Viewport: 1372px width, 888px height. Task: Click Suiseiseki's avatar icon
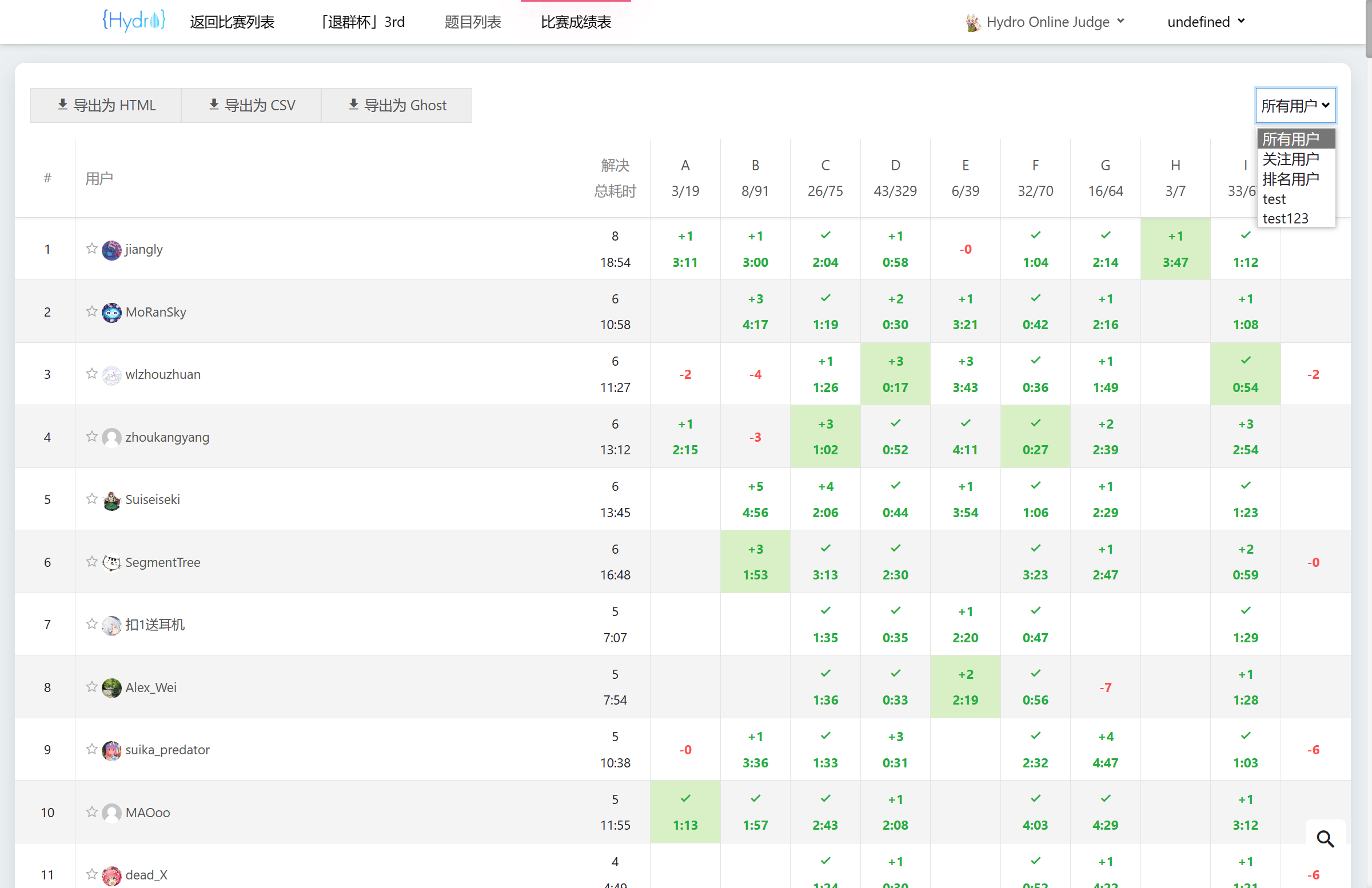pyautogui.click(x=111, y=500)
